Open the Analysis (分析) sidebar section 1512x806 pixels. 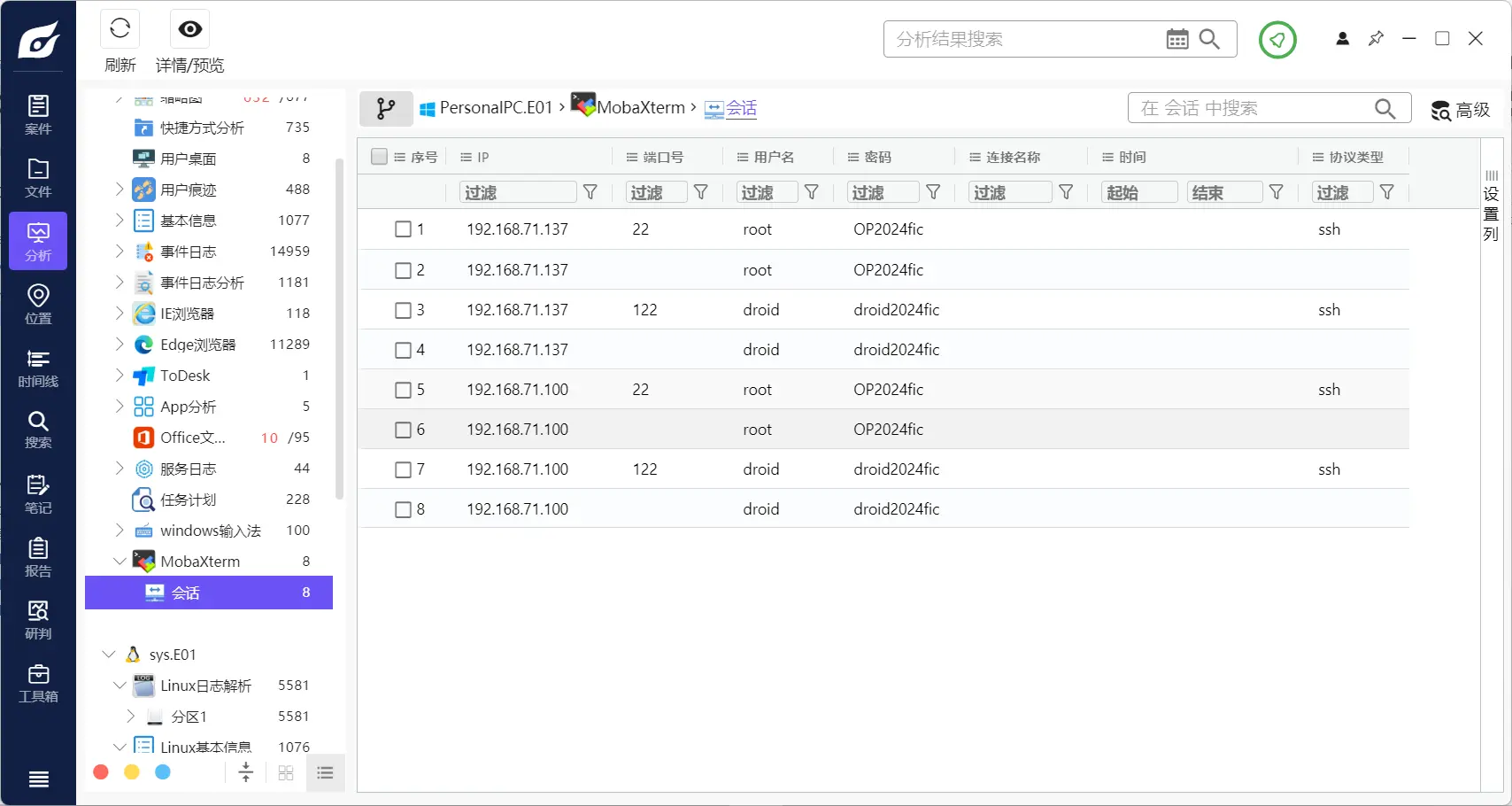tap(38, 241)
